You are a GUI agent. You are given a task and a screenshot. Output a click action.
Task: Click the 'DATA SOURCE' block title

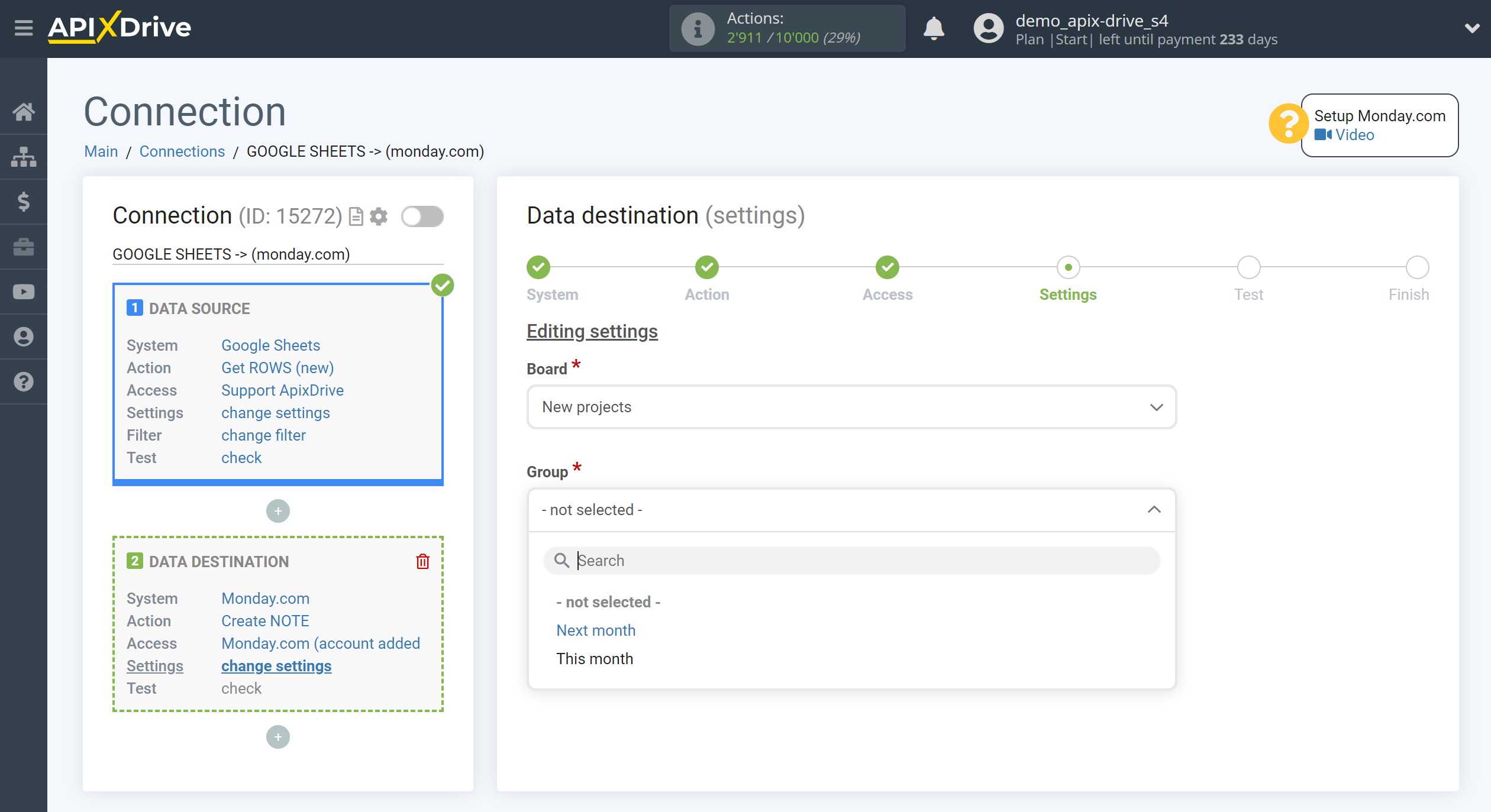(199, 309)
